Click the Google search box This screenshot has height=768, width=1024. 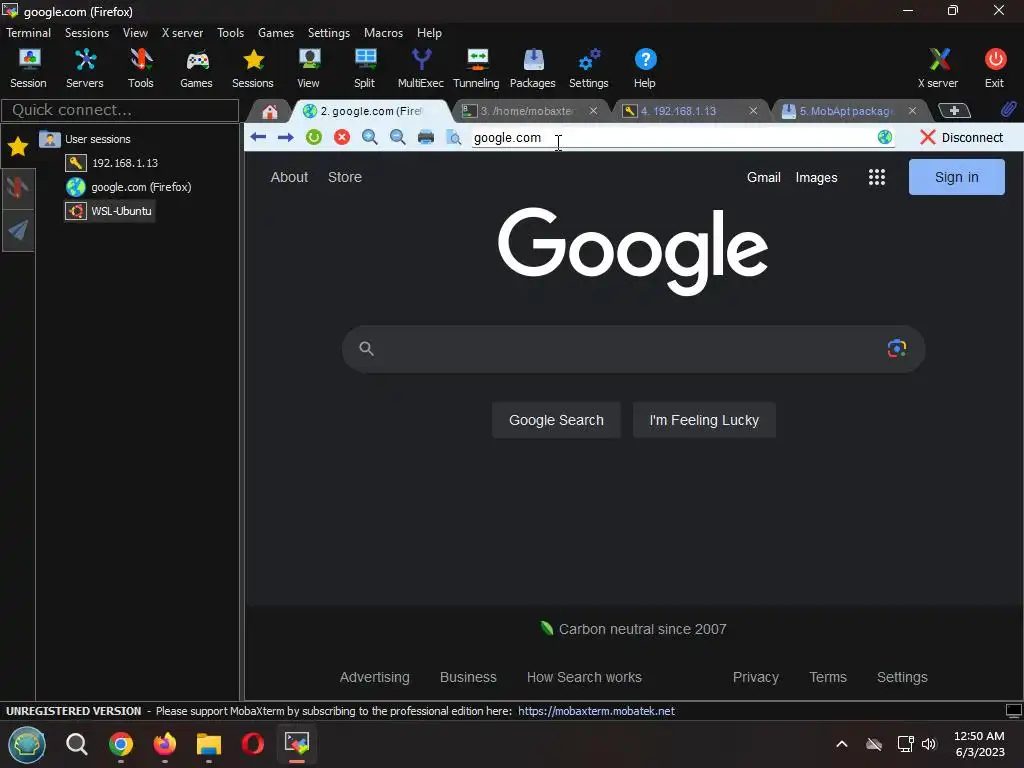(633, 349)
